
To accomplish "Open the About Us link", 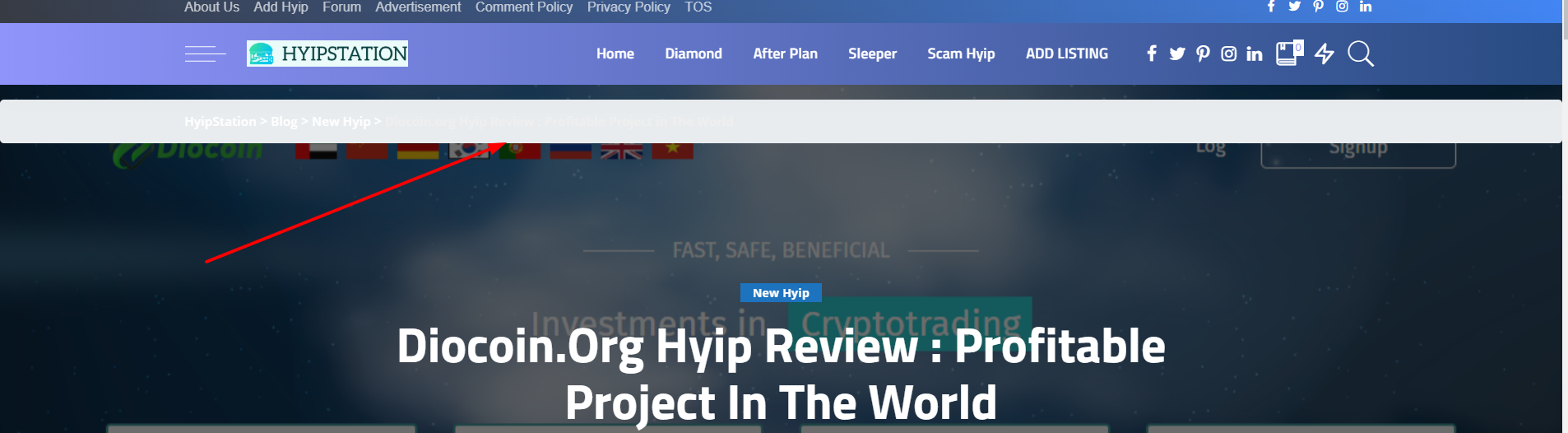I will (211, 7).
